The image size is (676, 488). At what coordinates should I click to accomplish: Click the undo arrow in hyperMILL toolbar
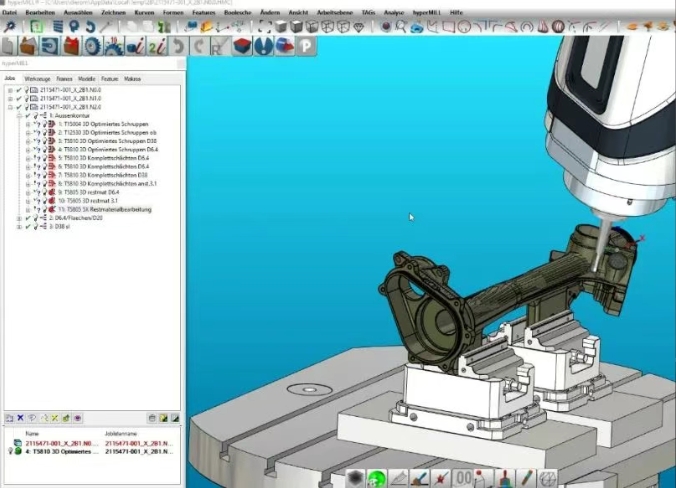[179, 46]
